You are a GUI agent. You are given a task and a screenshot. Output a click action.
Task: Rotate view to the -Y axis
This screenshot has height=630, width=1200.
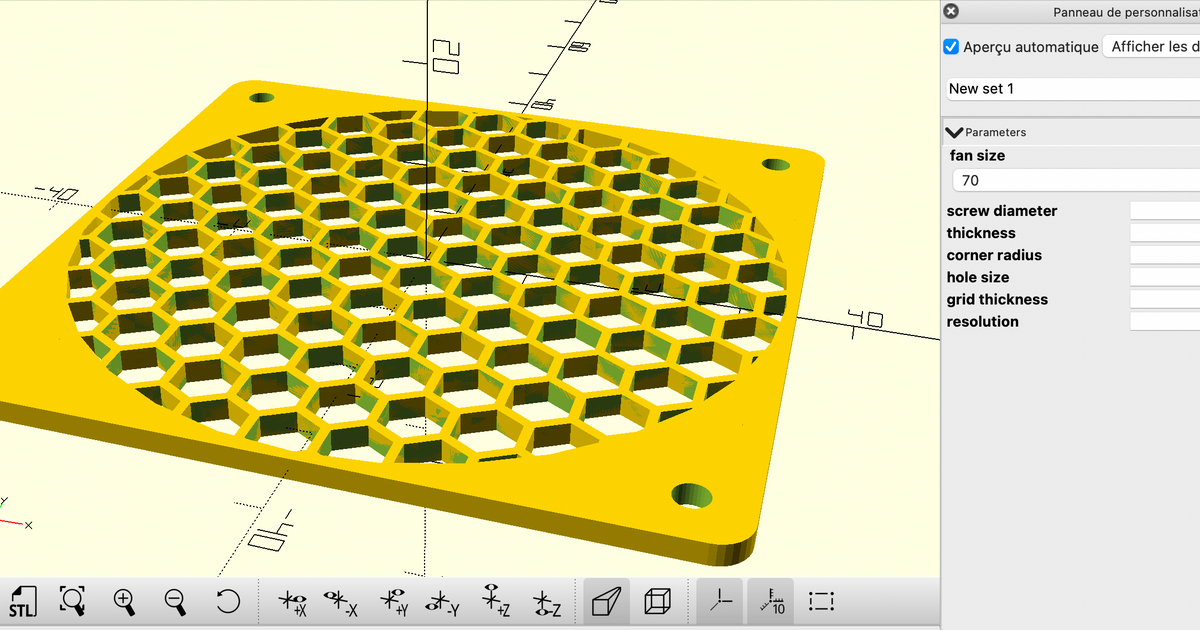pos(444,601)
